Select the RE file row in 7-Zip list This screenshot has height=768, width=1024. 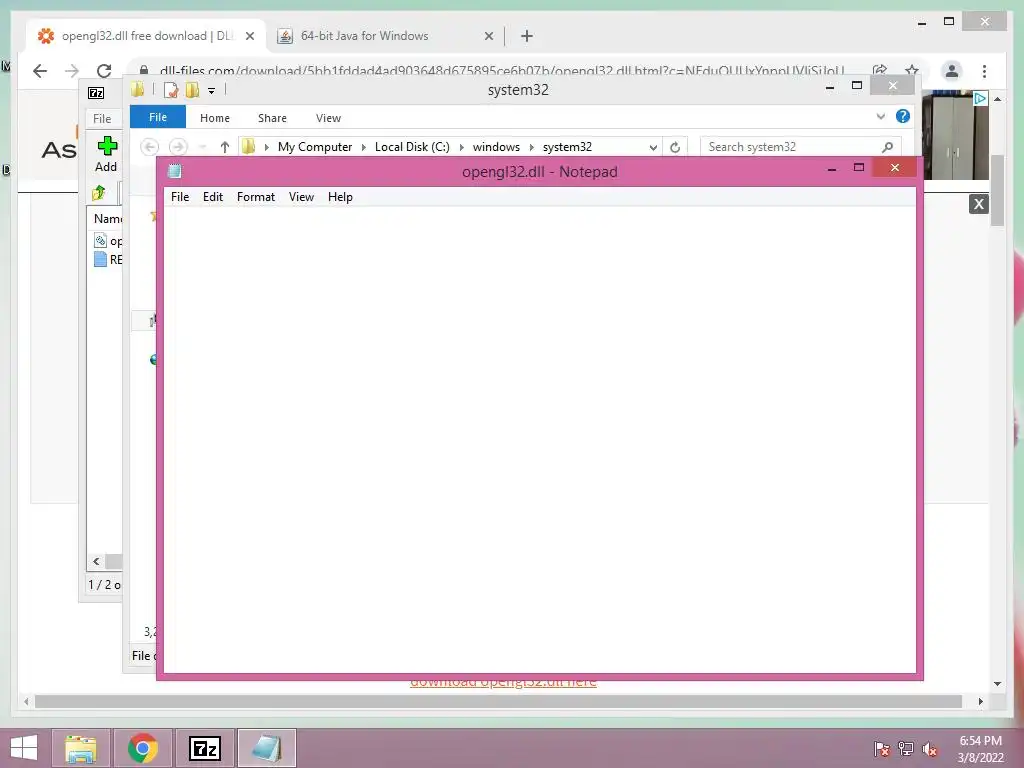click(x=108, y=259)
